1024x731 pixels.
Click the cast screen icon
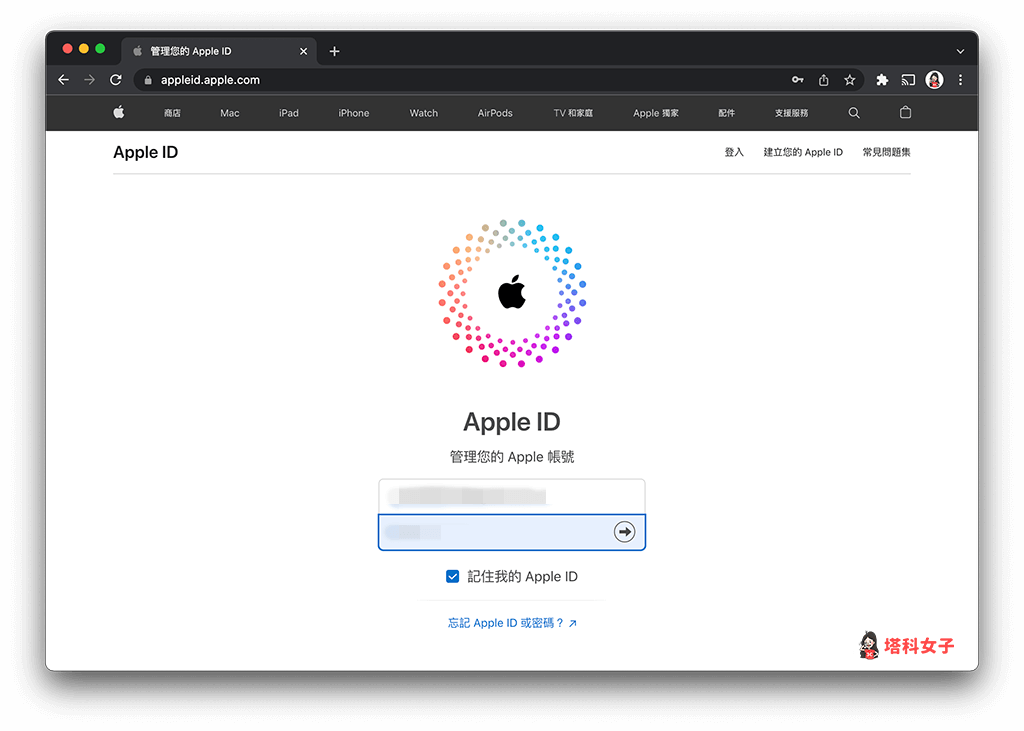click(x=908, y=80)
